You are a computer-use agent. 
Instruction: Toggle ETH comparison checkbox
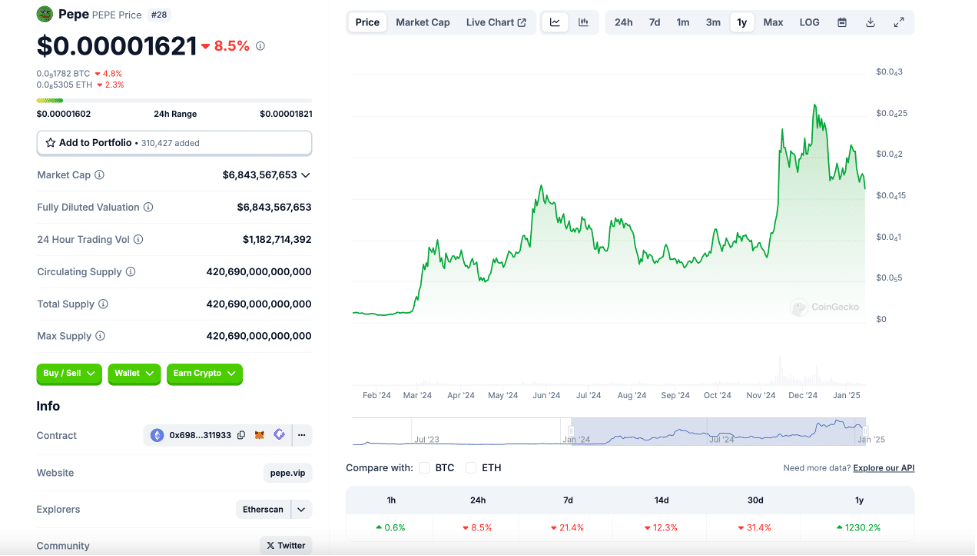471,467
